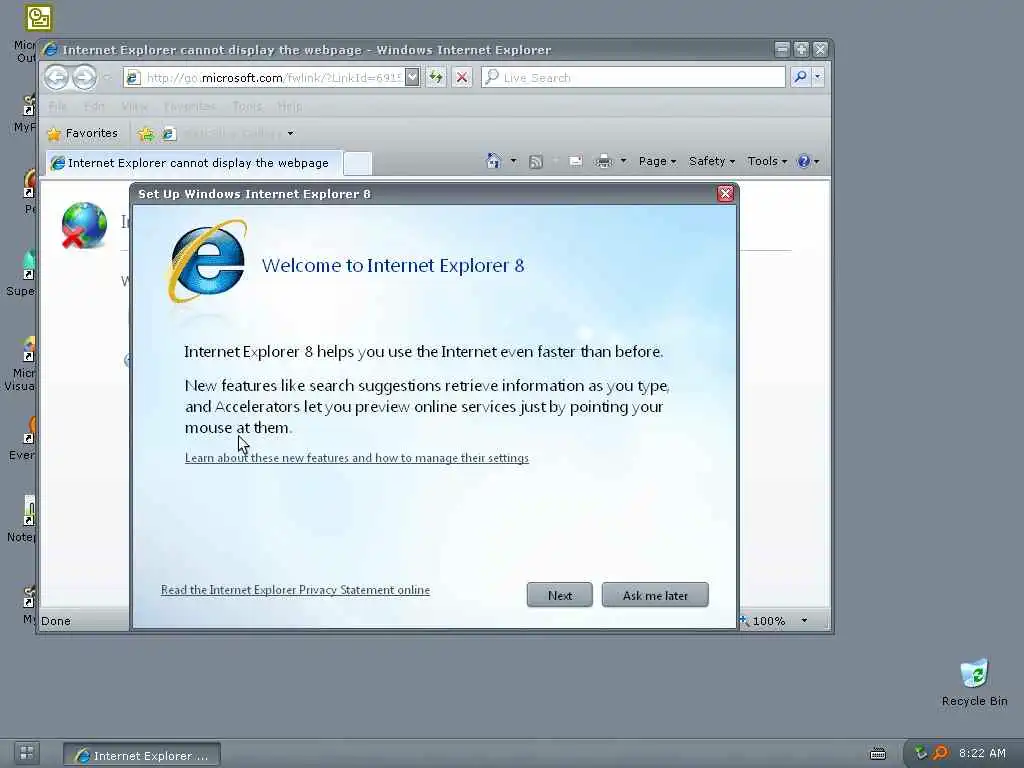Click the Print icon
This screenshot has height=768, width=1024.
pos(603,161)
